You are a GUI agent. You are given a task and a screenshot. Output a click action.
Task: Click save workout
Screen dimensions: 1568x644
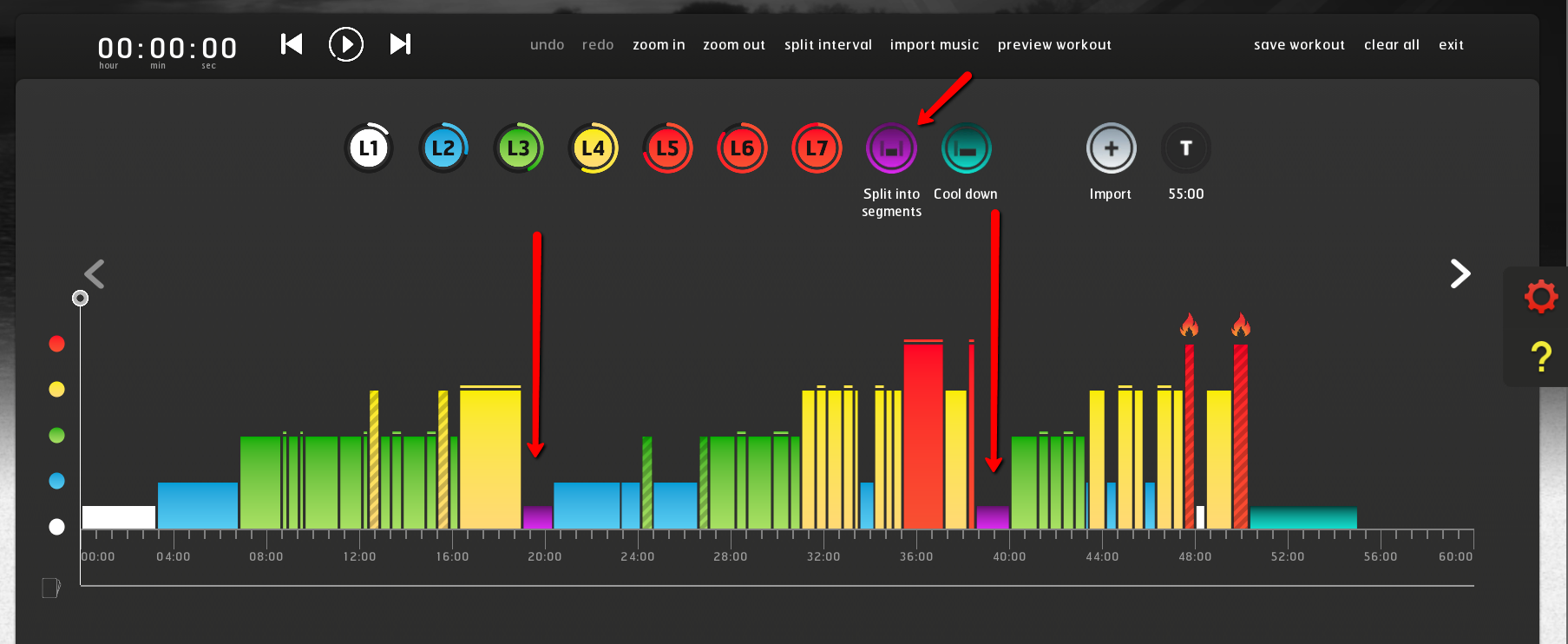click(x=1299, y=45)
